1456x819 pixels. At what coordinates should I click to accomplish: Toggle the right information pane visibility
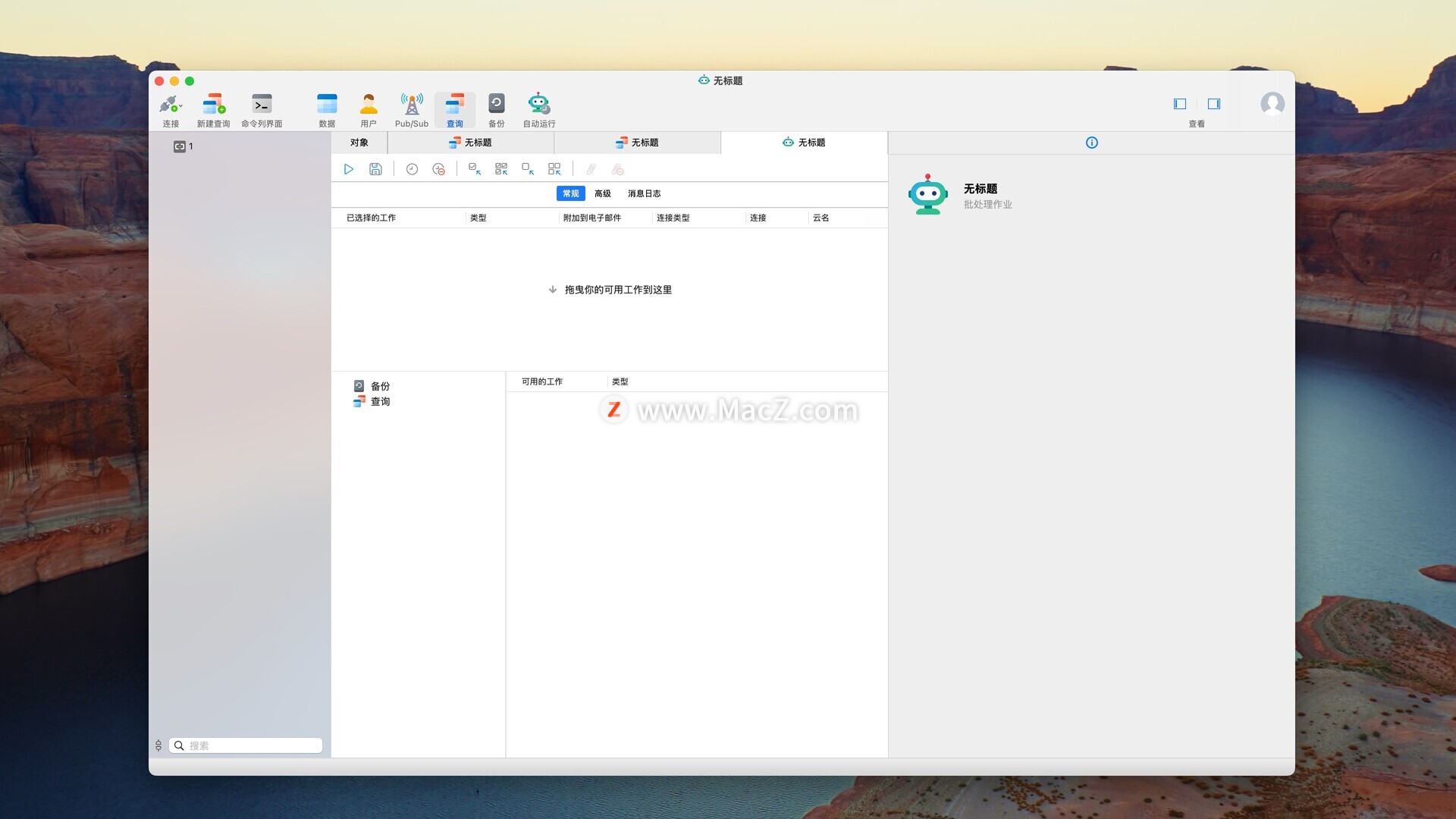tap(1214, 104)
